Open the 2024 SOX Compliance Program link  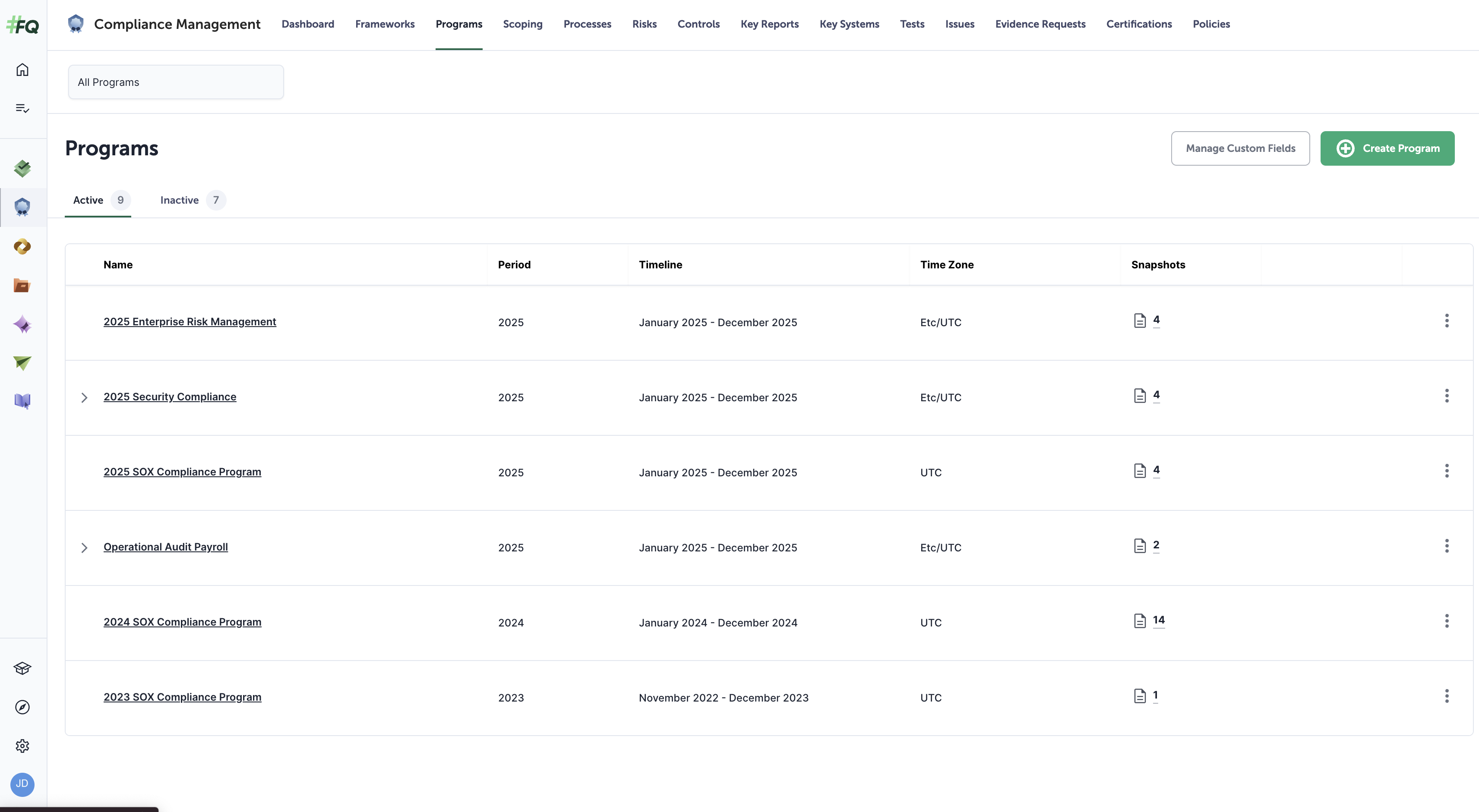(182, 622)
